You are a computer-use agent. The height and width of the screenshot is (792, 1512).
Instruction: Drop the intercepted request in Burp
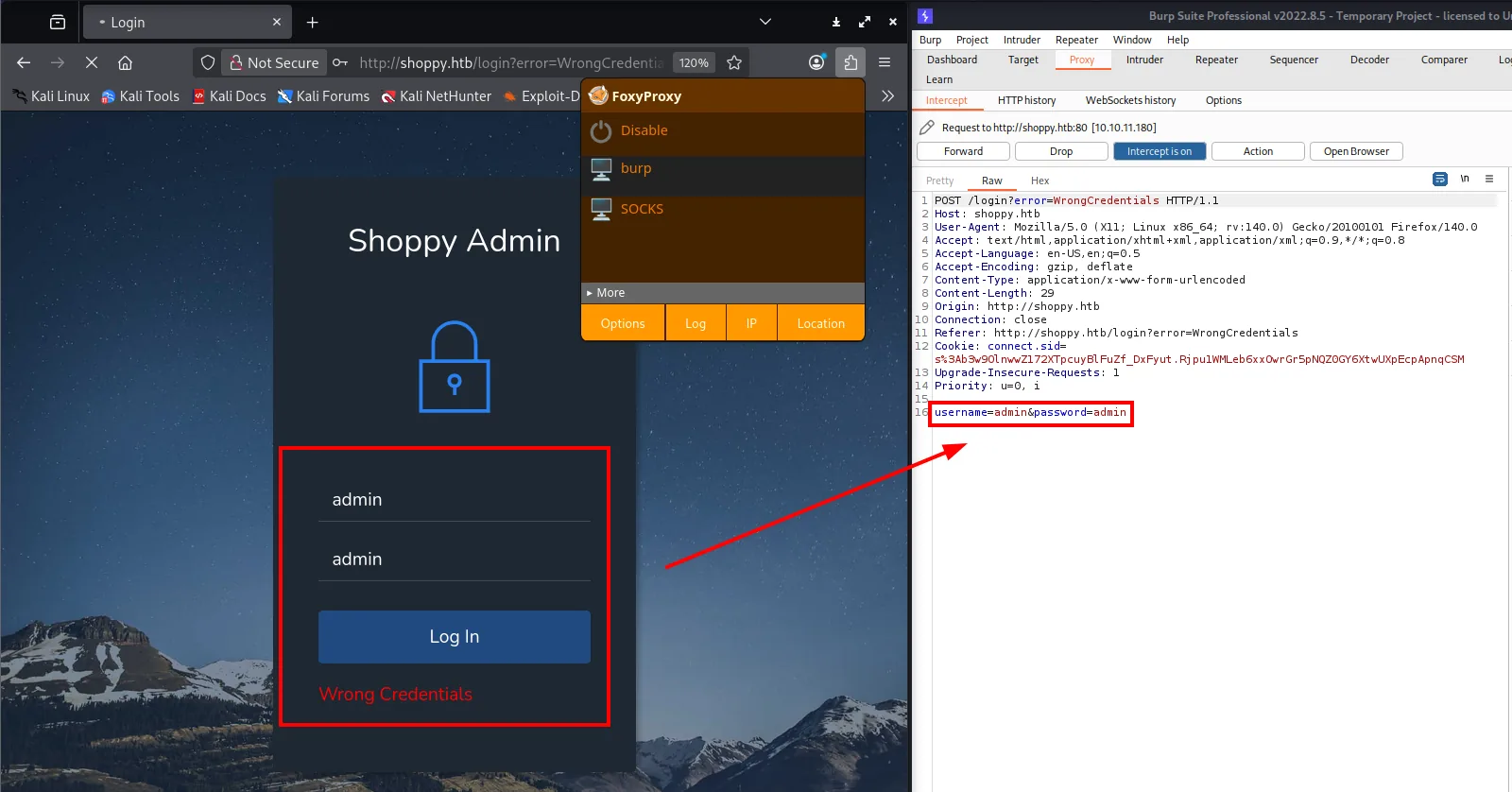1061,151
